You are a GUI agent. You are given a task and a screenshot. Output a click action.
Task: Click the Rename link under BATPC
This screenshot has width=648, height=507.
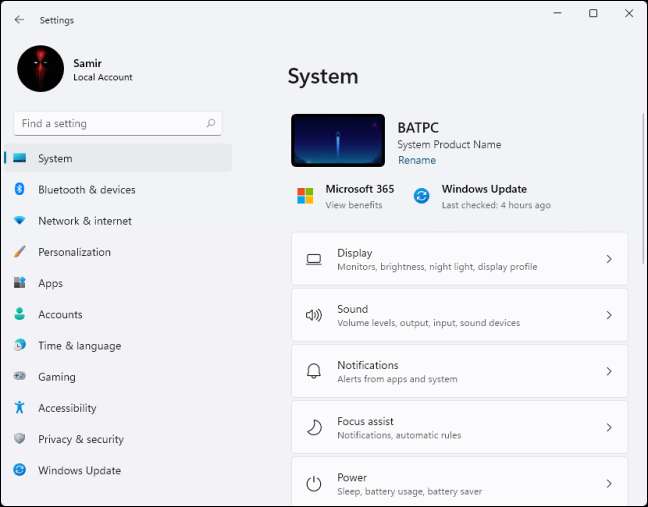pyautogui.click(x=416, y=160)
